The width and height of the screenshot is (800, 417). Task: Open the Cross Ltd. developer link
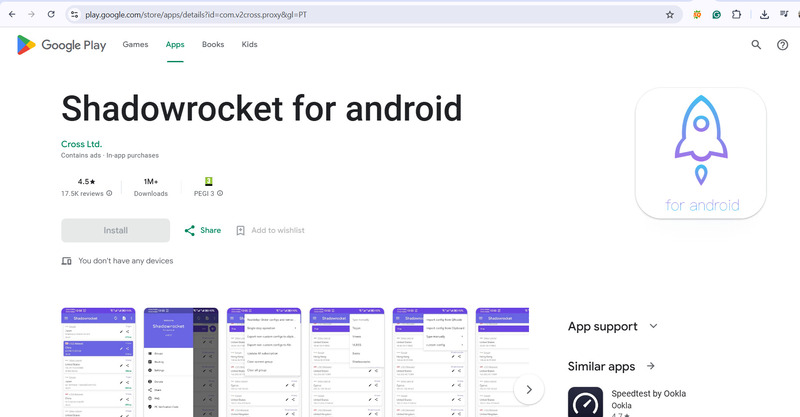point(82,144)
